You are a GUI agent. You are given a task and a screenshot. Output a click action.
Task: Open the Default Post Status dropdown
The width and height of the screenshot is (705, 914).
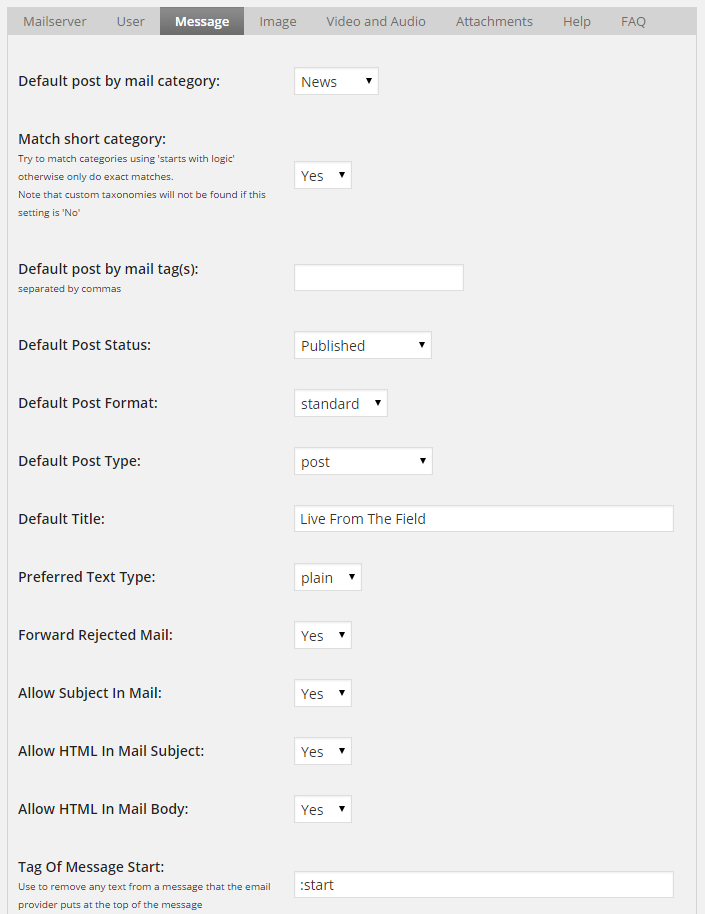(x=362, y=346)
